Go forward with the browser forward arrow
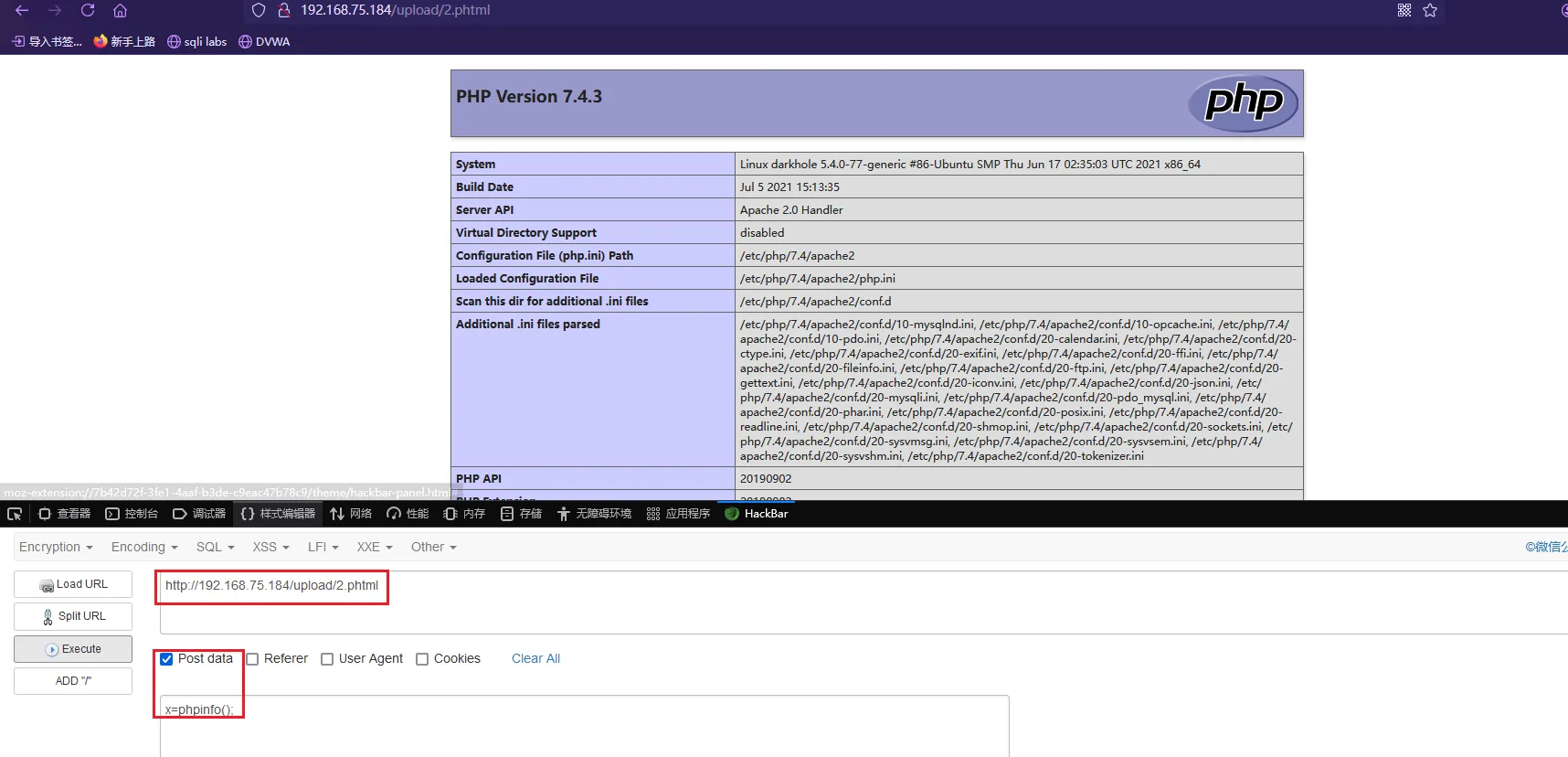The height and width of the screenshot is (757, 1568). 55,10
